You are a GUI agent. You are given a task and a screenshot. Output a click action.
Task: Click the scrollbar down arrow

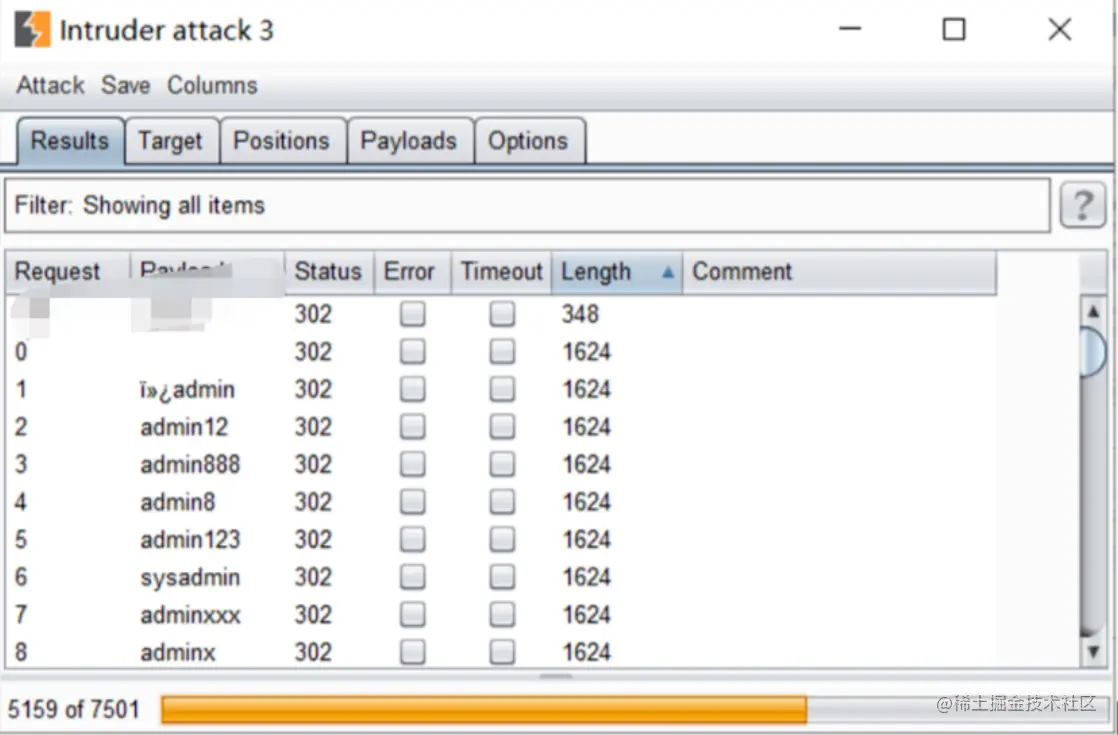click(1092, 651)
